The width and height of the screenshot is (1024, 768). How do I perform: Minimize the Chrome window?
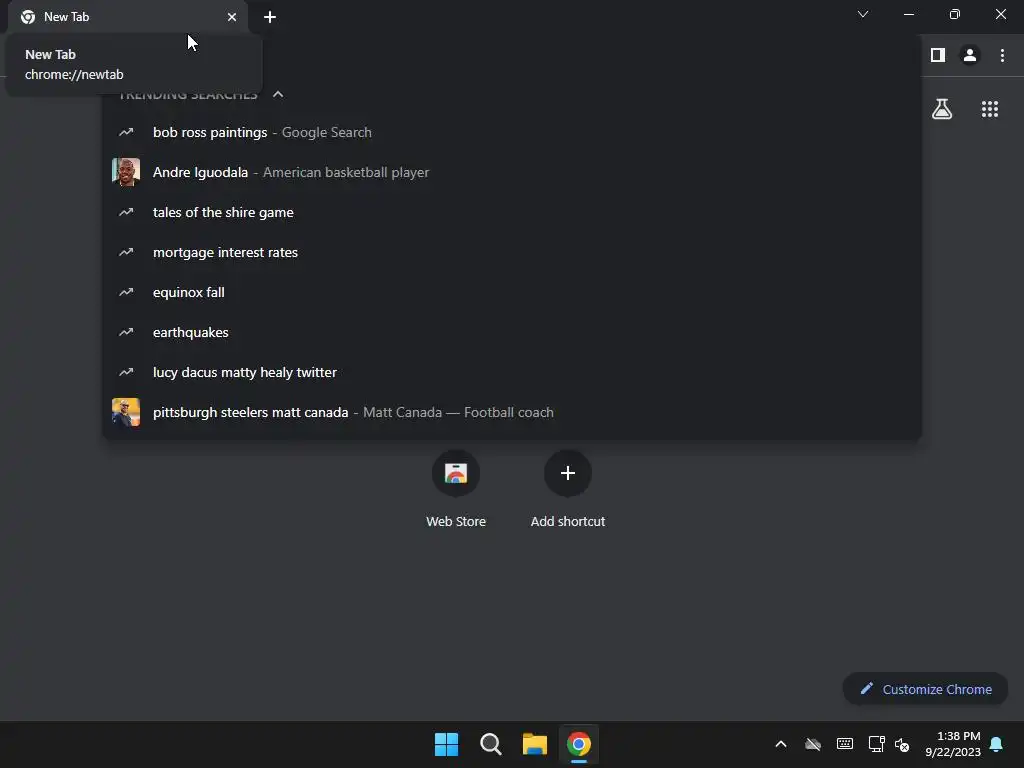click(908, 14)
